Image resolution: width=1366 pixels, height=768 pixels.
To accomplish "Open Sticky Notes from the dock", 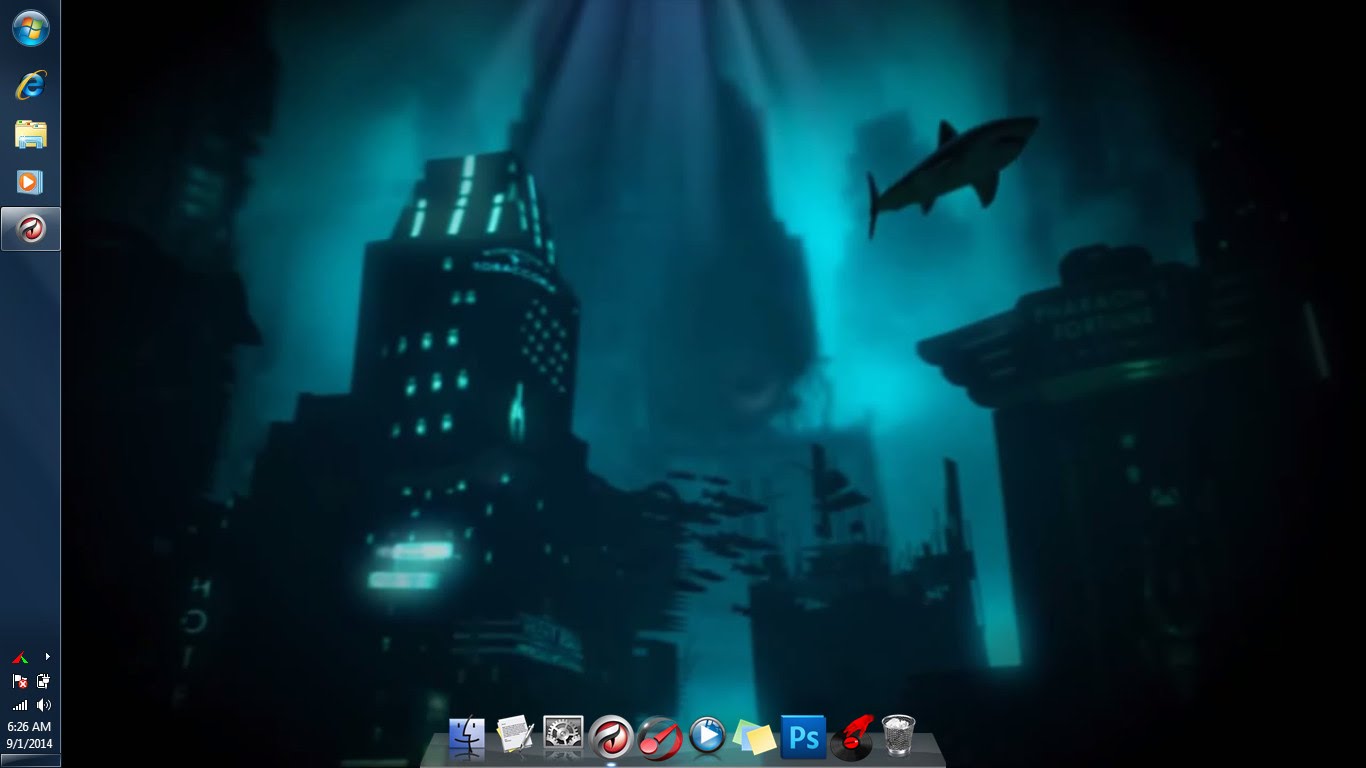I will pos(756,738).
